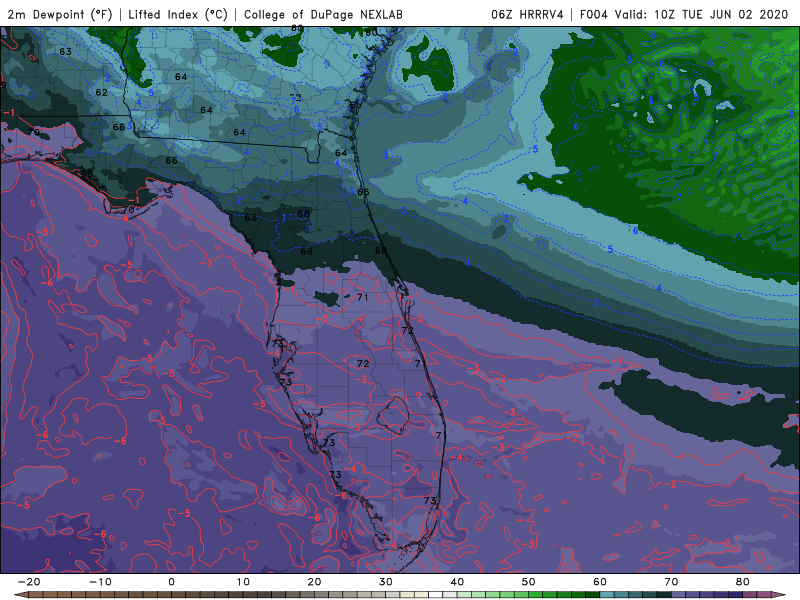This screenshot has width=800, height=600.
Task: Click the "College of DuPage NEXLAB" text
Action: [x=323, y=14]
